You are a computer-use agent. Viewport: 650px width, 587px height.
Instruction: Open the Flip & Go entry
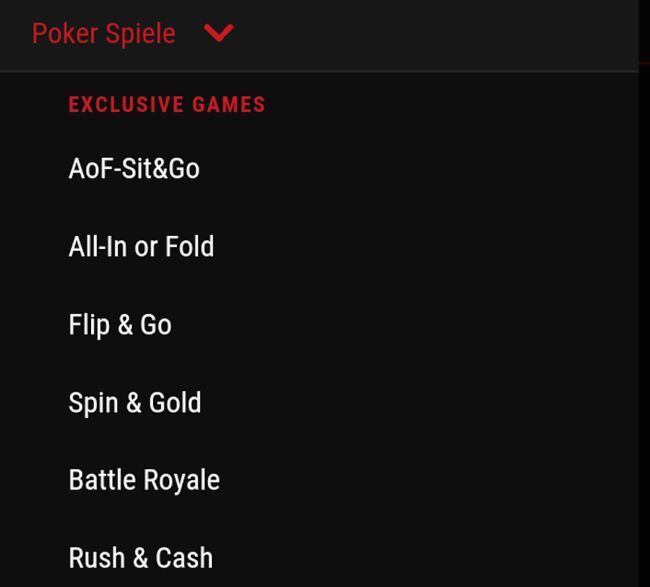pos(120,324)
